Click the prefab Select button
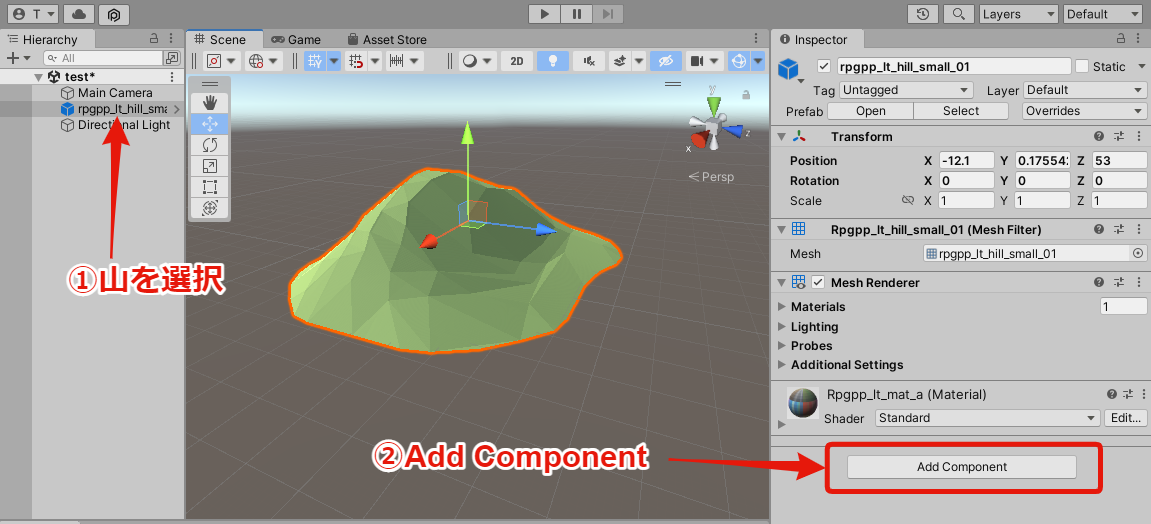This screenshot has width=1151, height=524. click(961, 111)
